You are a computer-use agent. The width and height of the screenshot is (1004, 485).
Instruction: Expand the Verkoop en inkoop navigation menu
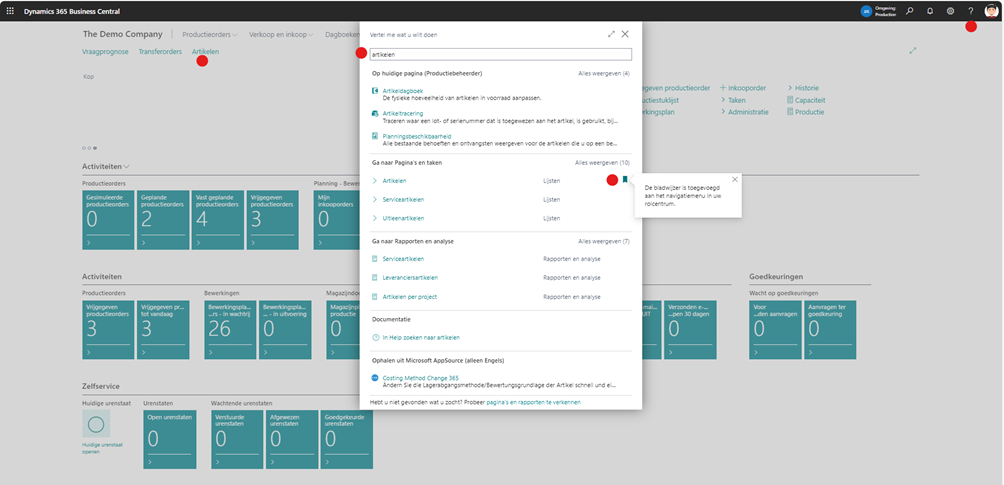tap(281, 34)
